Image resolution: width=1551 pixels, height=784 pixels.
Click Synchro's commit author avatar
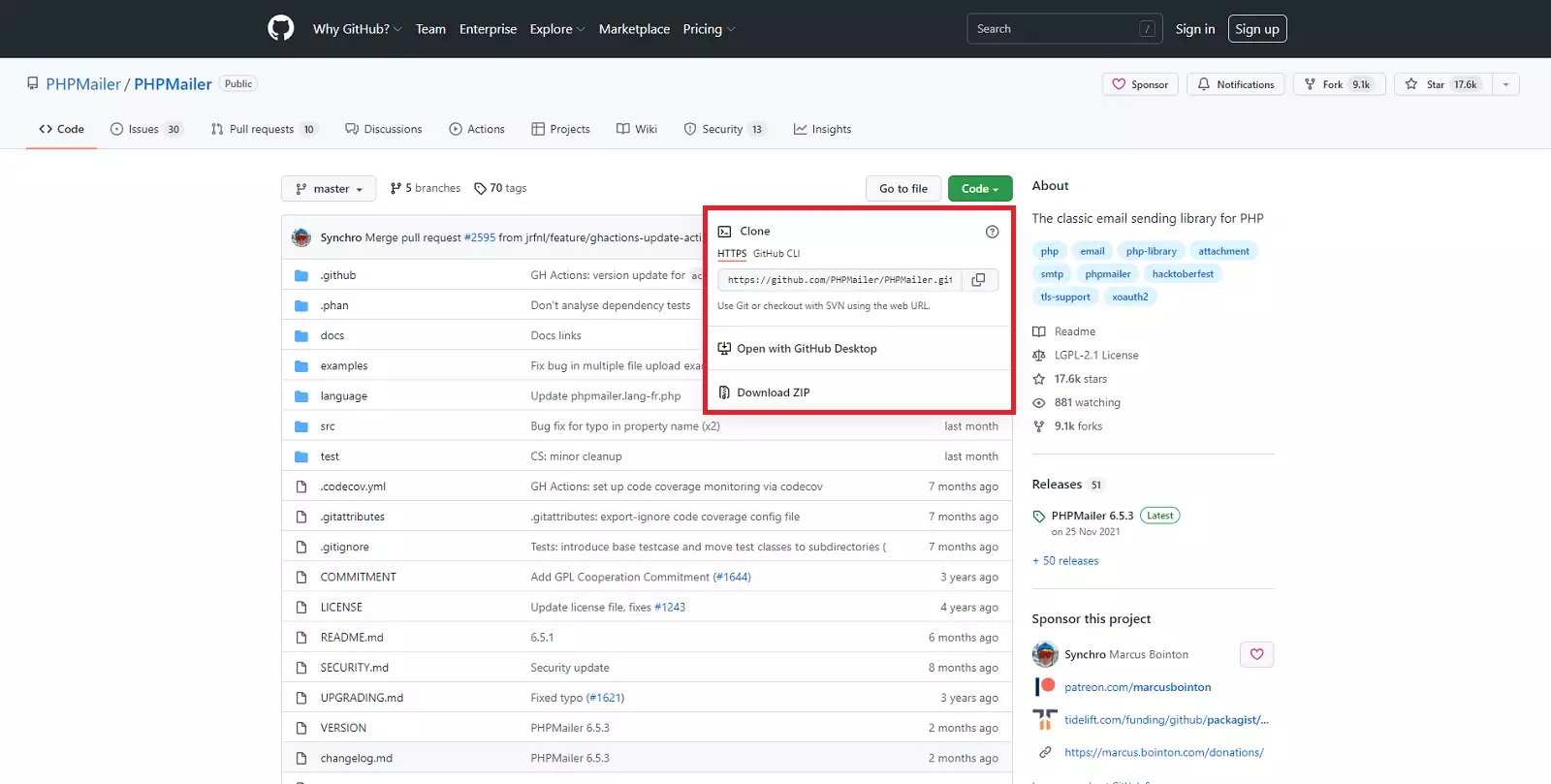click(x=301, y=237)
